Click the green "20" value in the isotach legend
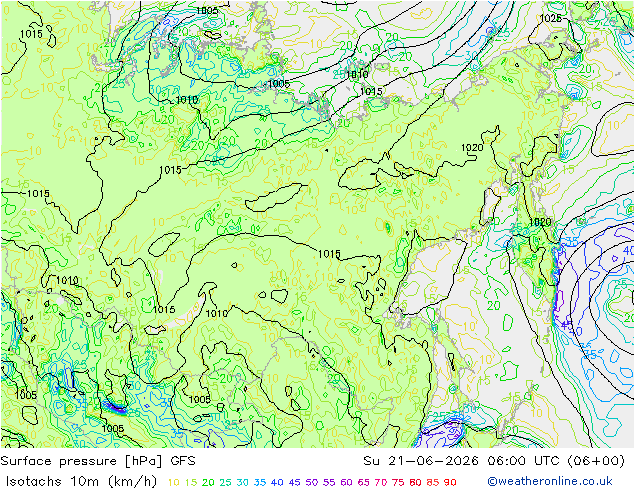Viewport: 634px width, 490px height. [208, 482]
